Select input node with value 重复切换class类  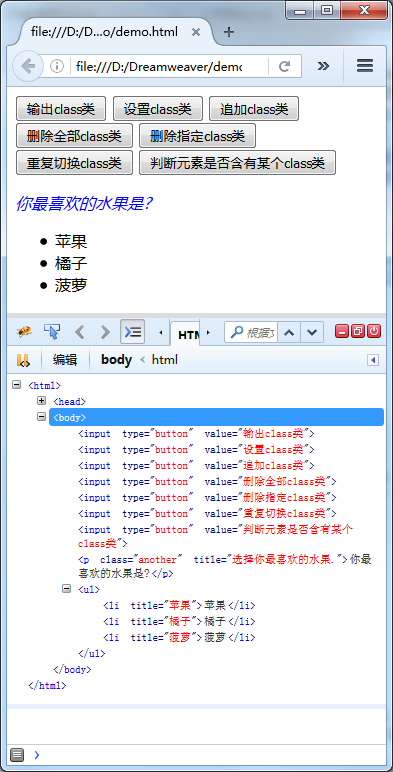point(207,514)
